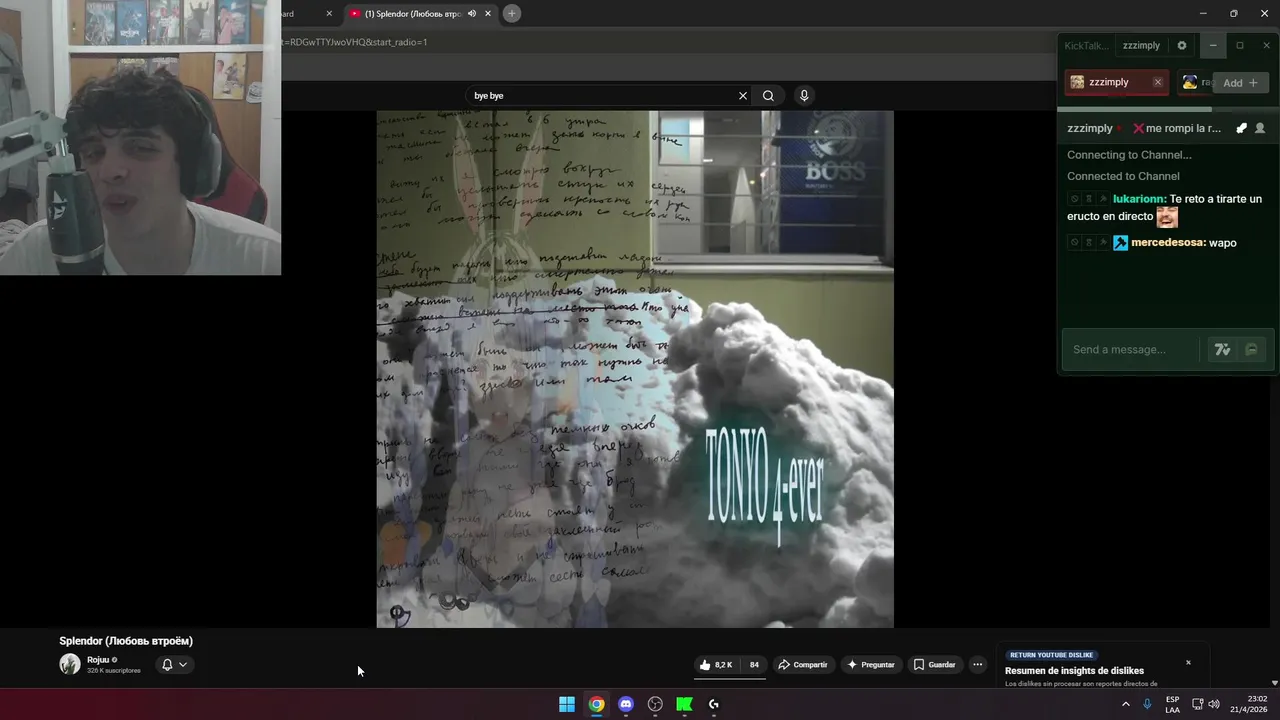Image resolution: width=1280 pixels, height=720 pixels.
Task: Open notification bell dropdown for Rojuu
Action: pos(175,665)
